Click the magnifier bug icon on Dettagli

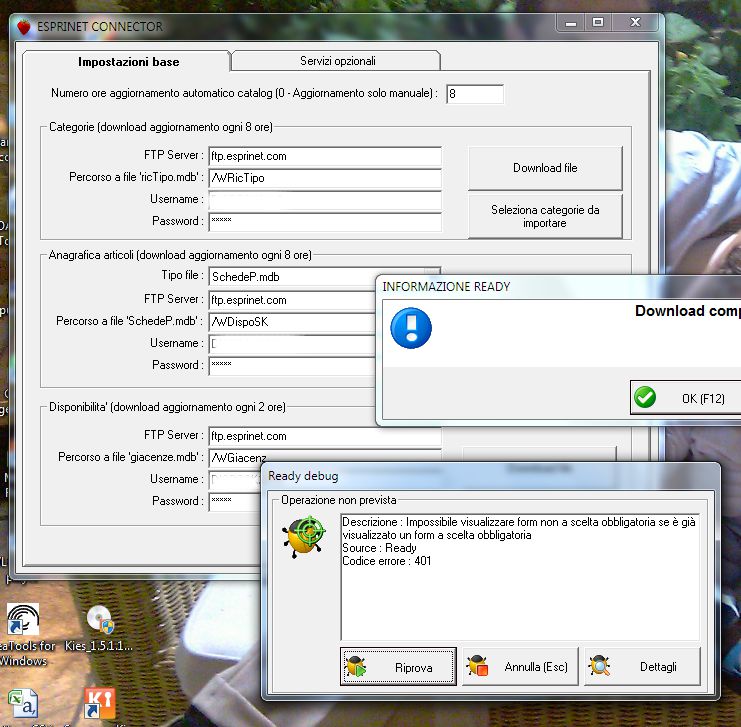599,666
